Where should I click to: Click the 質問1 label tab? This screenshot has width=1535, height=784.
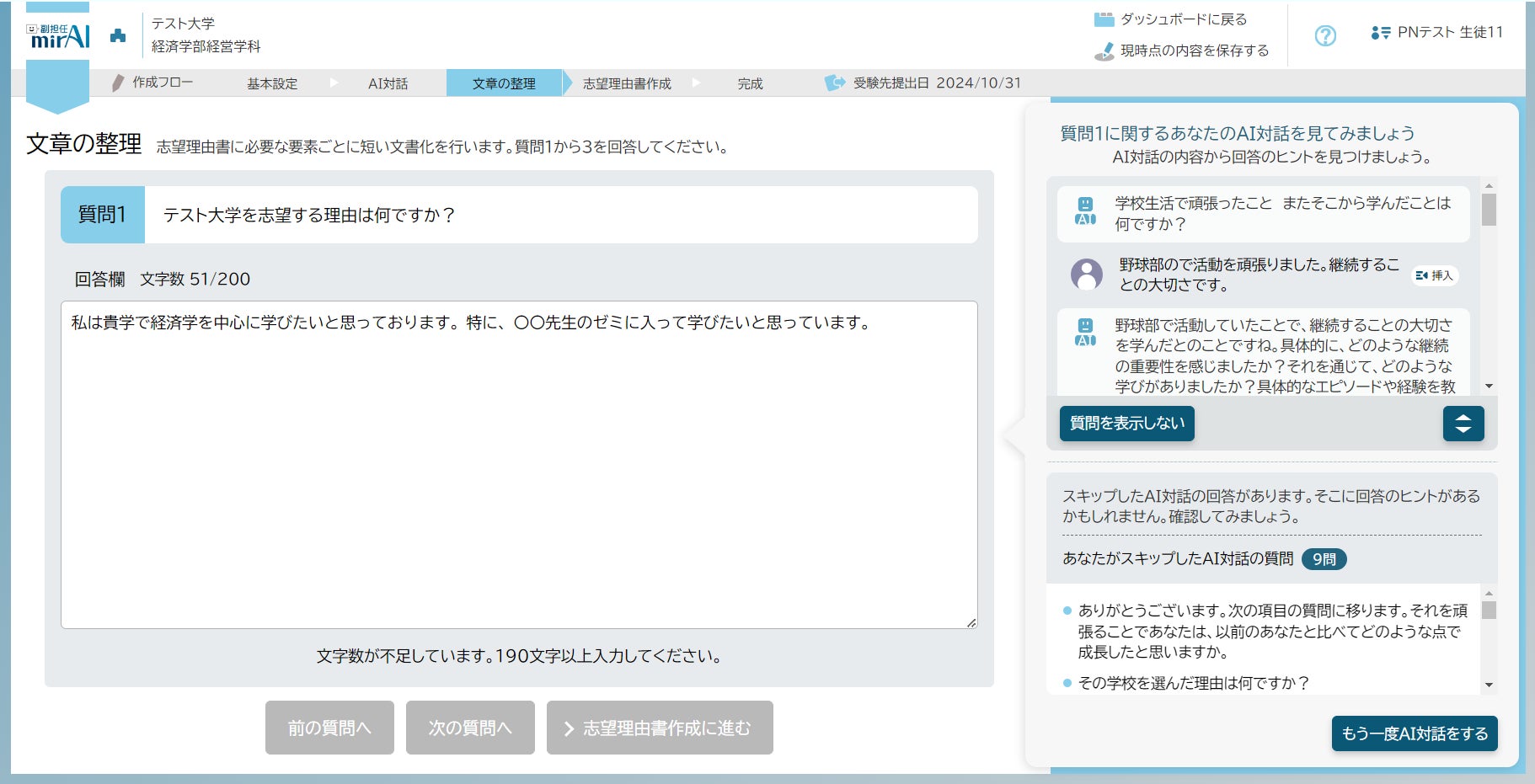click(x=103, y=215)
